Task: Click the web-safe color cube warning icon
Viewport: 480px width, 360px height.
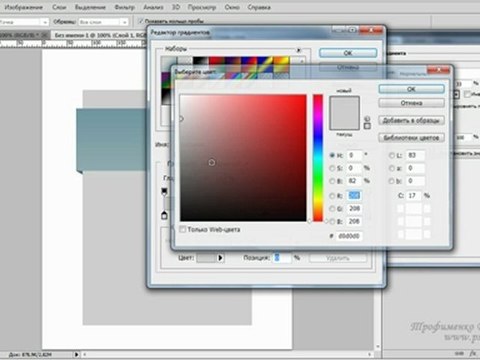Action: coord(367,119)
